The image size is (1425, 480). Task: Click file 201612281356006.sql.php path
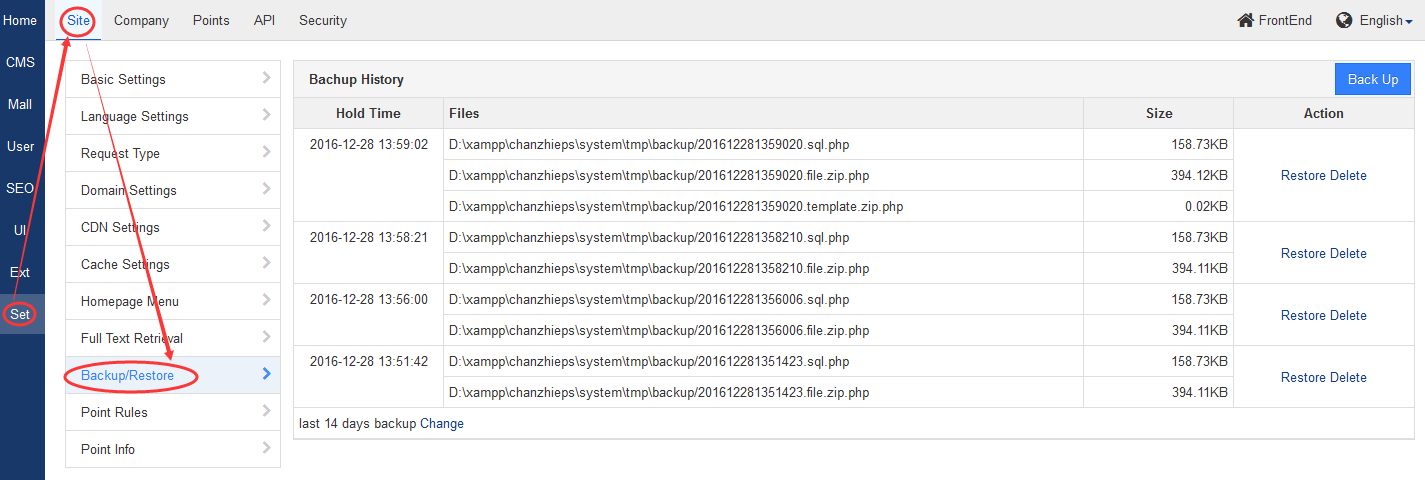point(649,299)
